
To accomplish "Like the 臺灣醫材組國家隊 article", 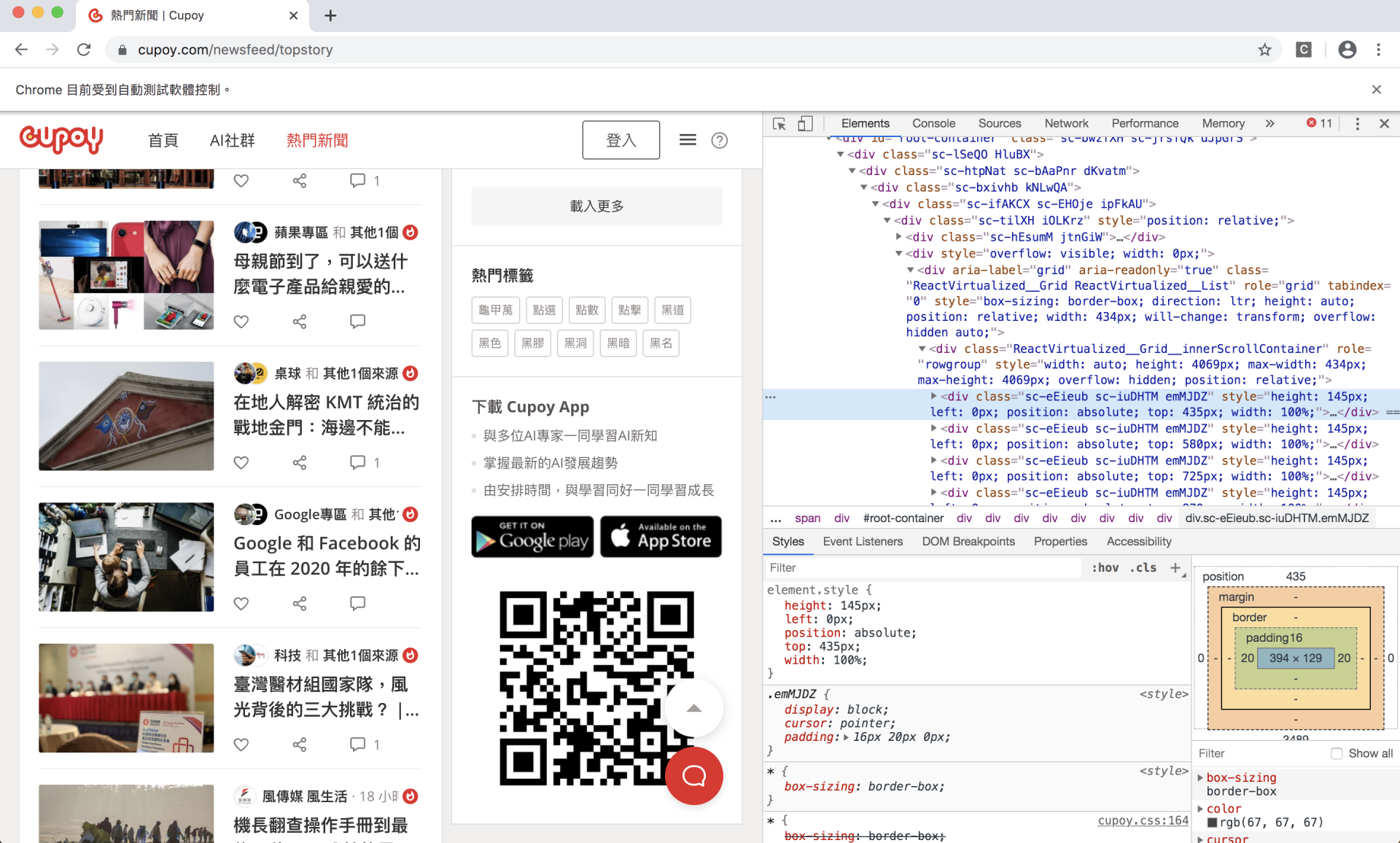I will click(241, 745).
